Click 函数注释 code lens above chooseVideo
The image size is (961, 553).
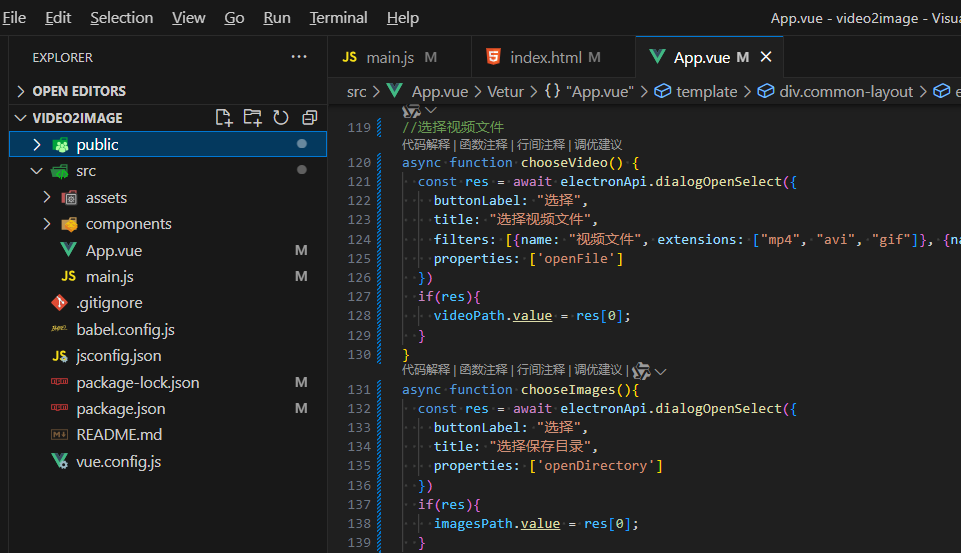[484, 145]
